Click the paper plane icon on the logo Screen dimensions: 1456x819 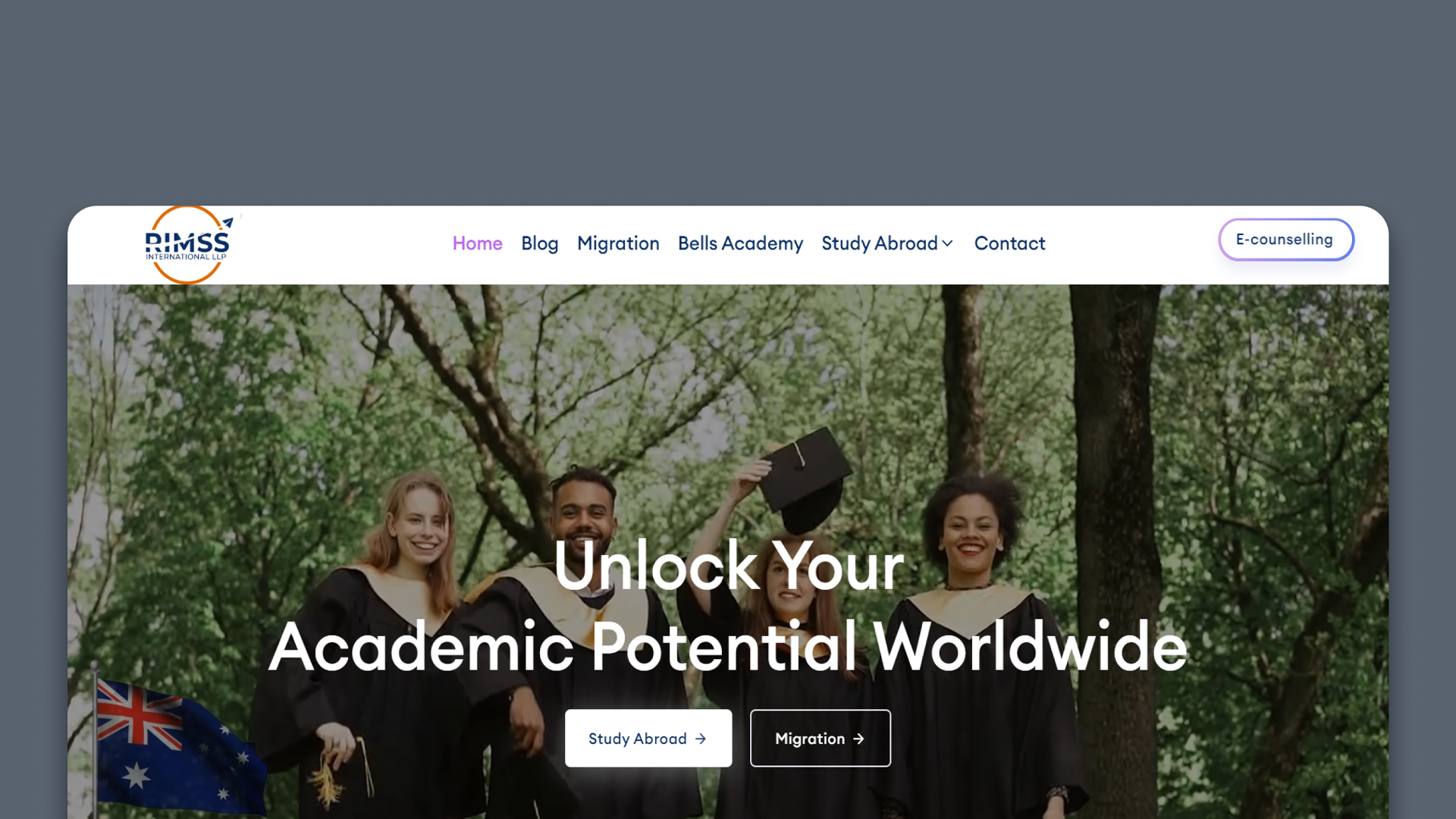(x=227, y=223)
